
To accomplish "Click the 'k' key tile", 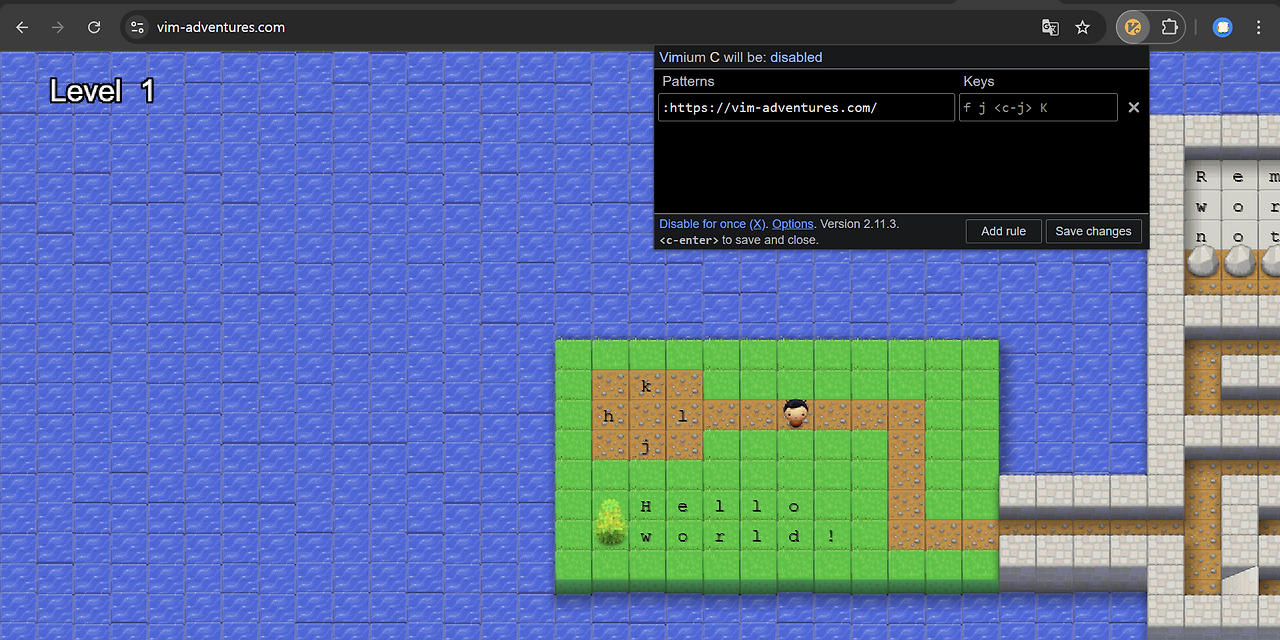I will click(x=647, y=386).
